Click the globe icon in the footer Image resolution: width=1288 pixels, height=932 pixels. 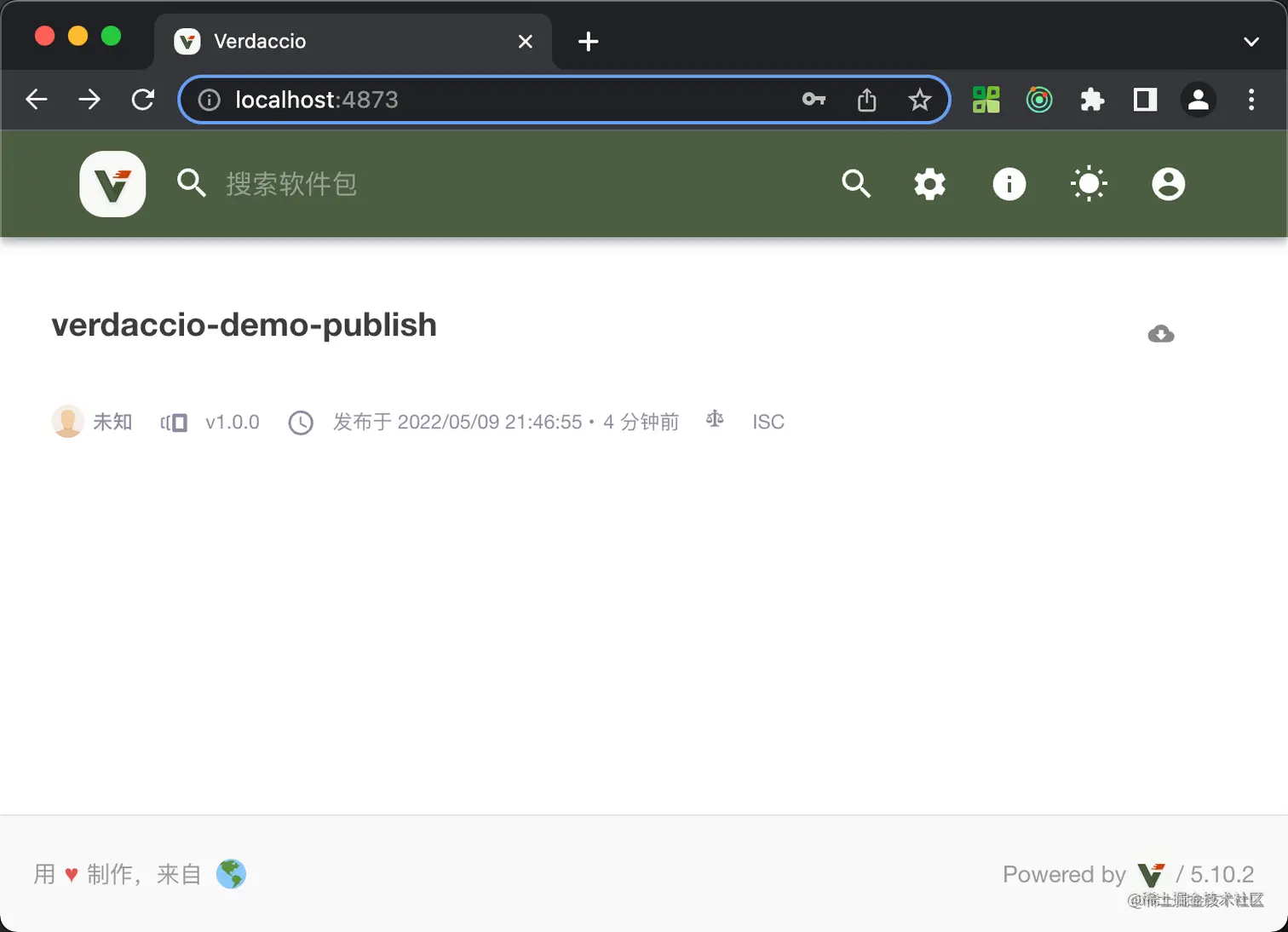(x=229, y=873)
